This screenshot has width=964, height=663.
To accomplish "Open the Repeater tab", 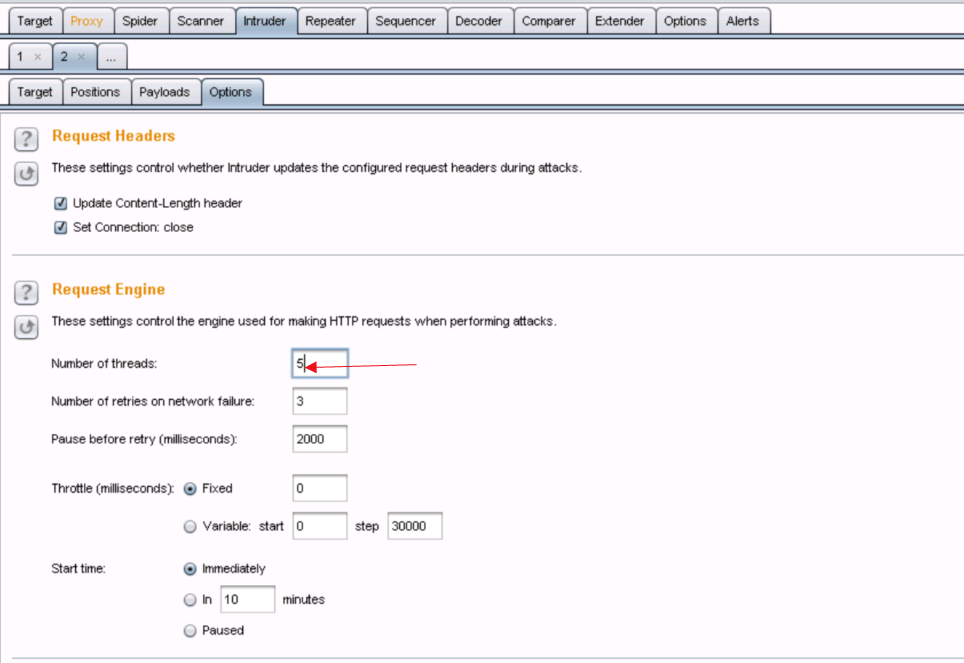I will point(331,21).
